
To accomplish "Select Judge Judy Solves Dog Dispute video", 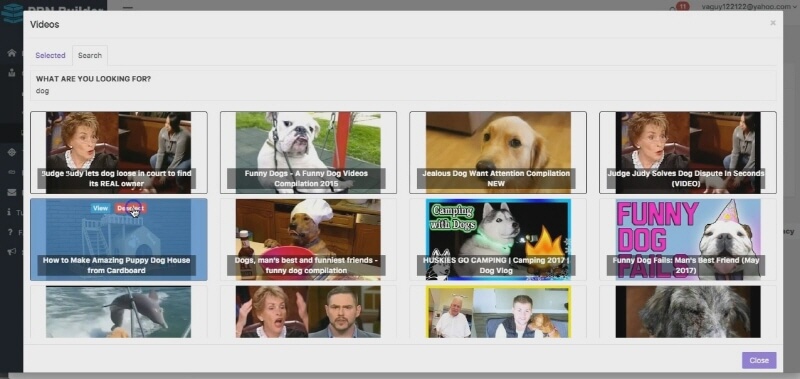I will click(x=688, y=153).
